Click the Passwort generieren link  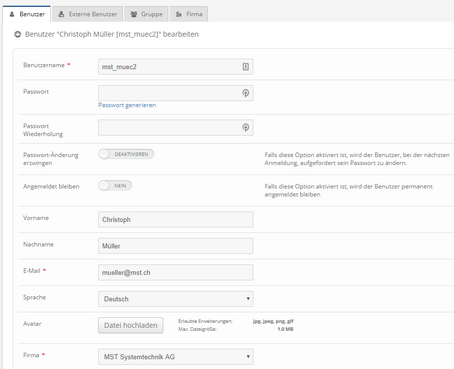(127, 105)
